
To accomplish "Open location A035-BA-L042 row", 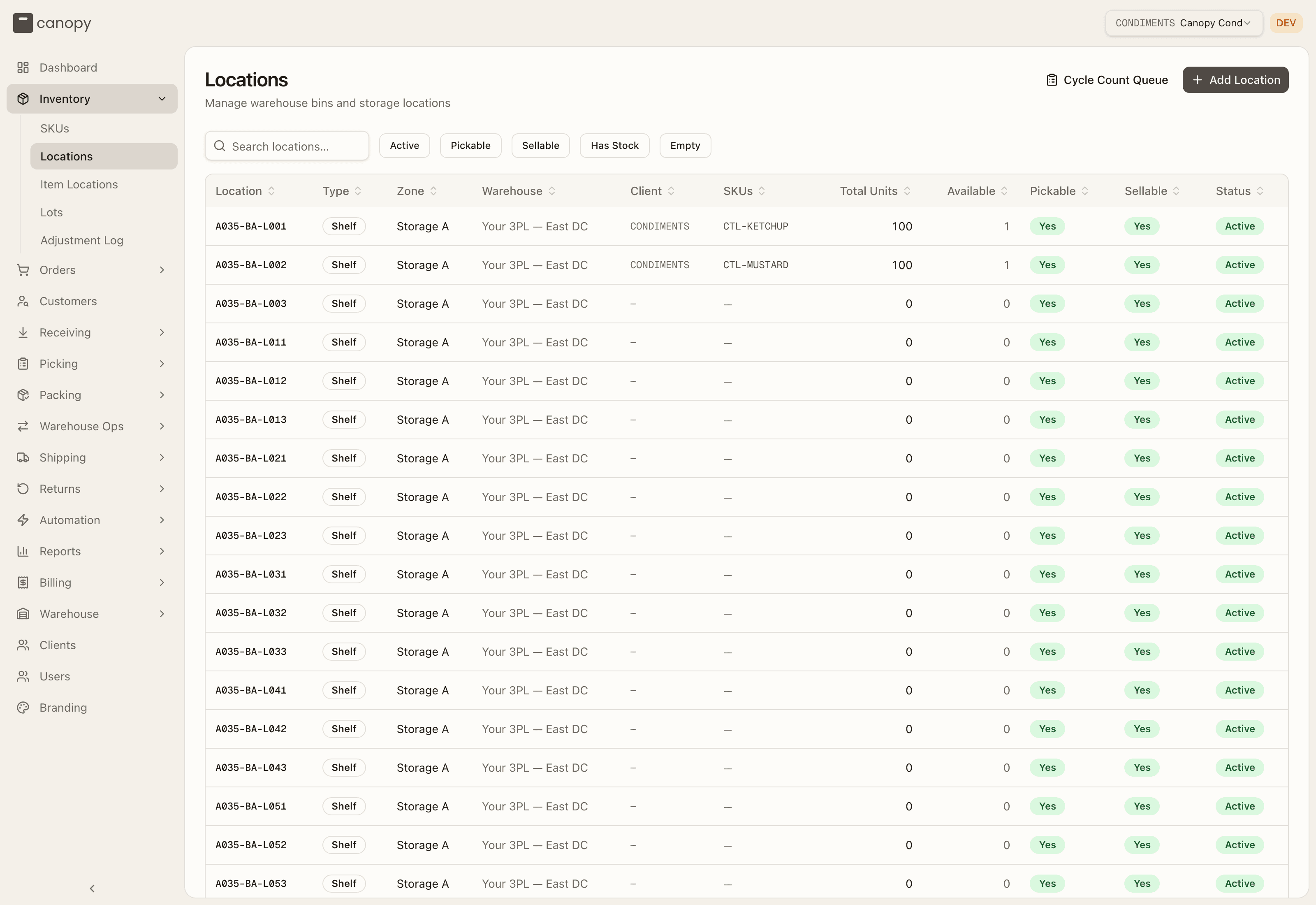I will [746, 729].
